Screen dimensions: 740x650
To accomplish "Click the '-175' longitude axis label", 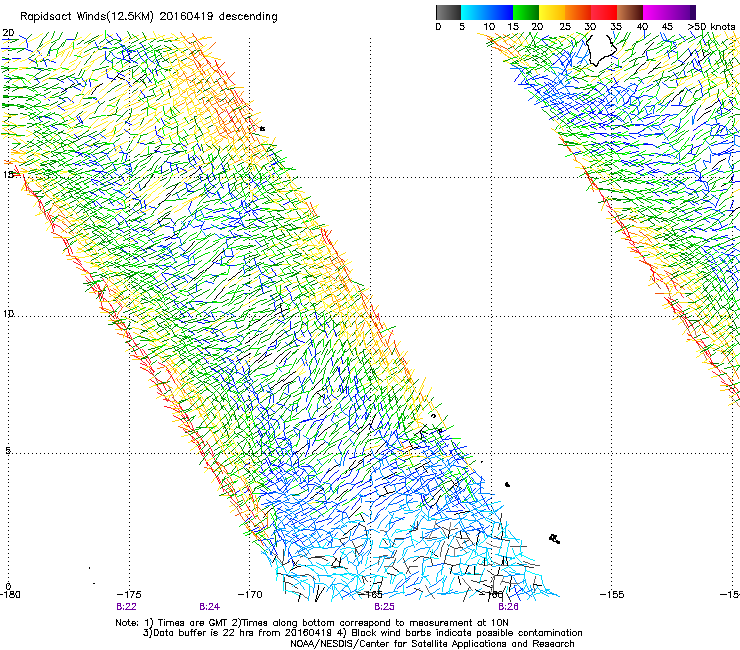I will [x=128, y=594].
